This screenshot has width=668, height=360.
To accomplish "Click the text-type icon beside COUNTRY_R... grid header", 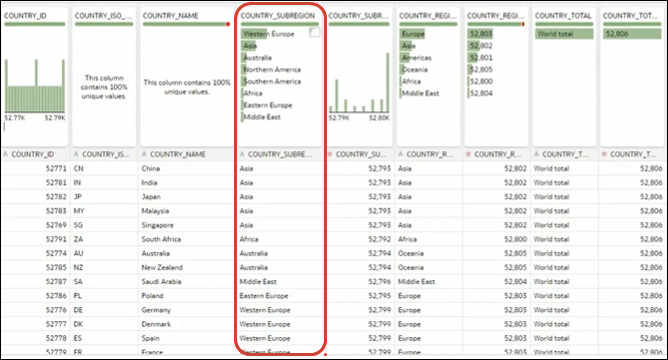I will pyautogui.click(x=400, y=154).
